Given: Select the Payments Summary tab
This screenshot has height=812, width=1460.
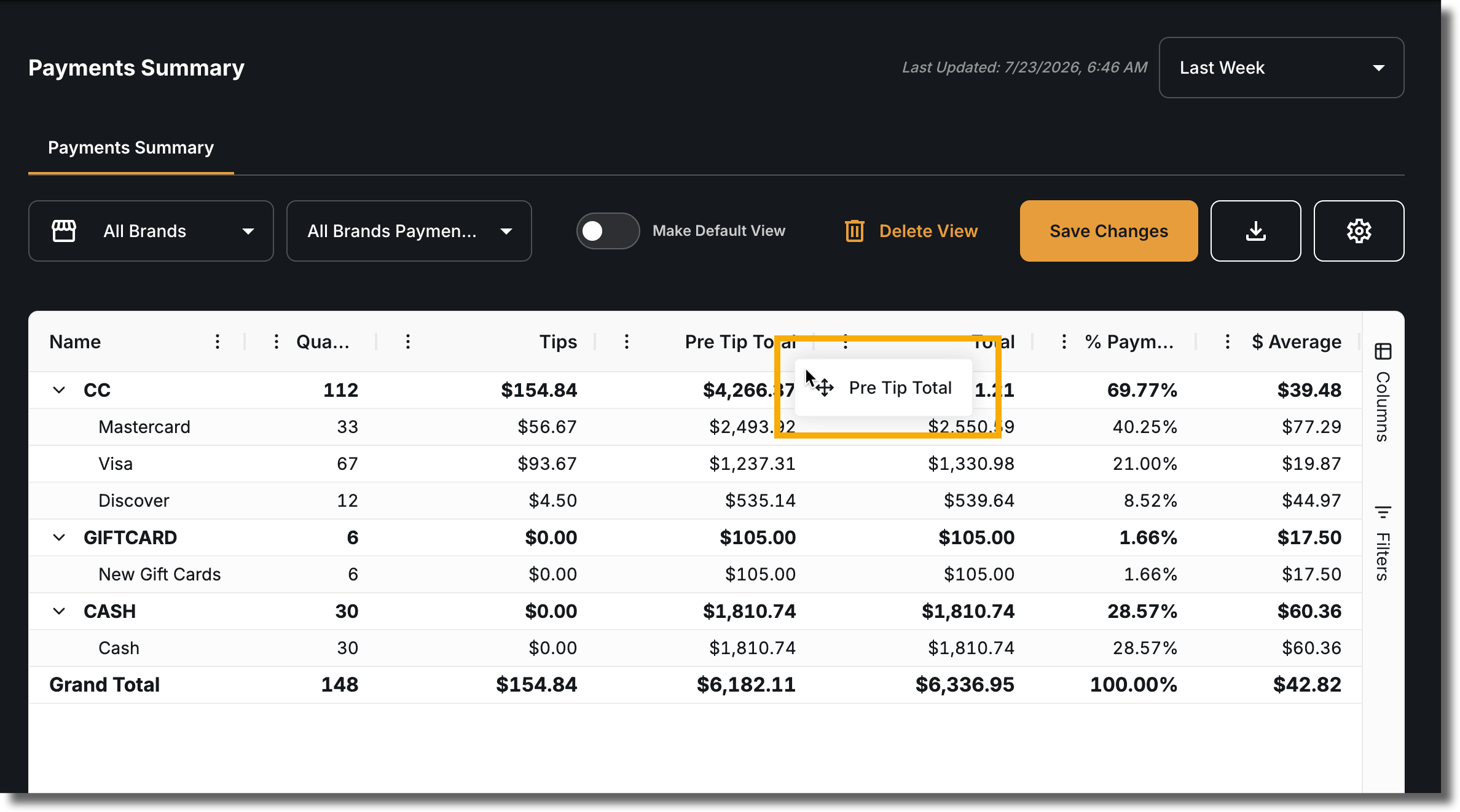Looking at the screenshot, I should (131, 147).
